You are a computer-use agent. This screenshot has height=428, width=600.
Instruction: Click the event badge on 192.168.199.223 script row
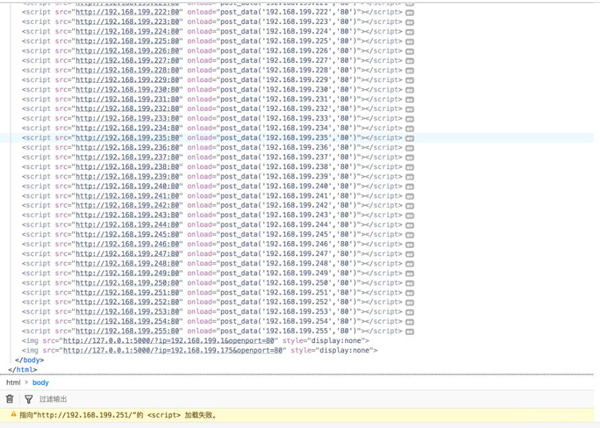pos(409,22)
